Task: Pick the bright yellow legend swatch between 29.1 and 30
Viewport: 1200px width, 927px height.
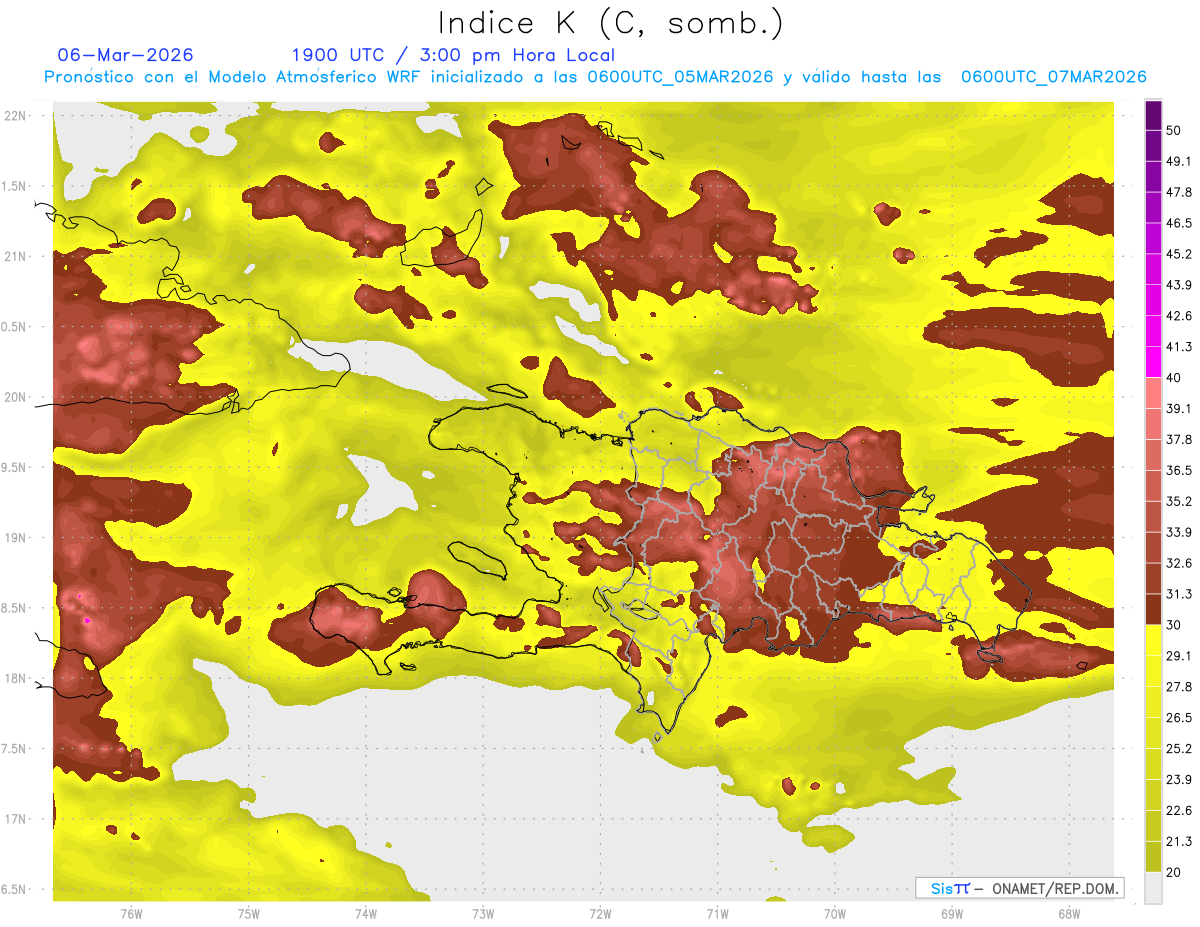Action: (x=1153, y=640)
